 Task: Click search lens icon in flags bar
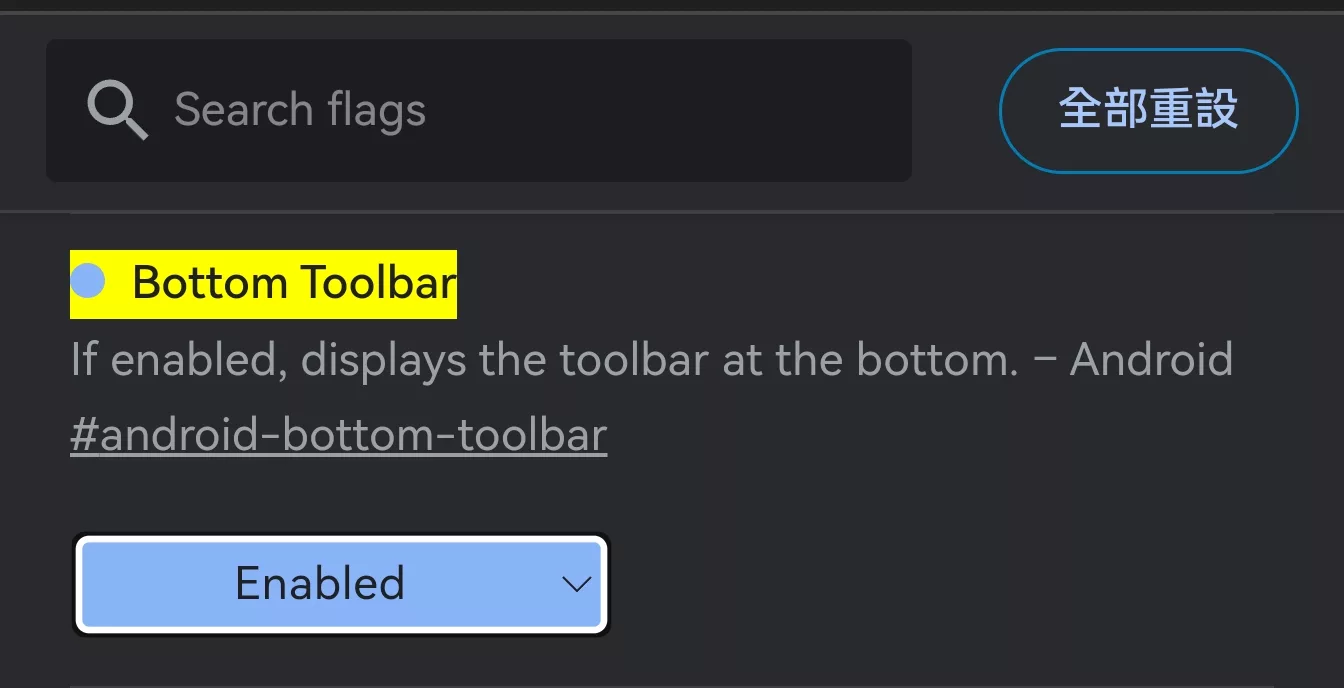(x=118, y=110)
